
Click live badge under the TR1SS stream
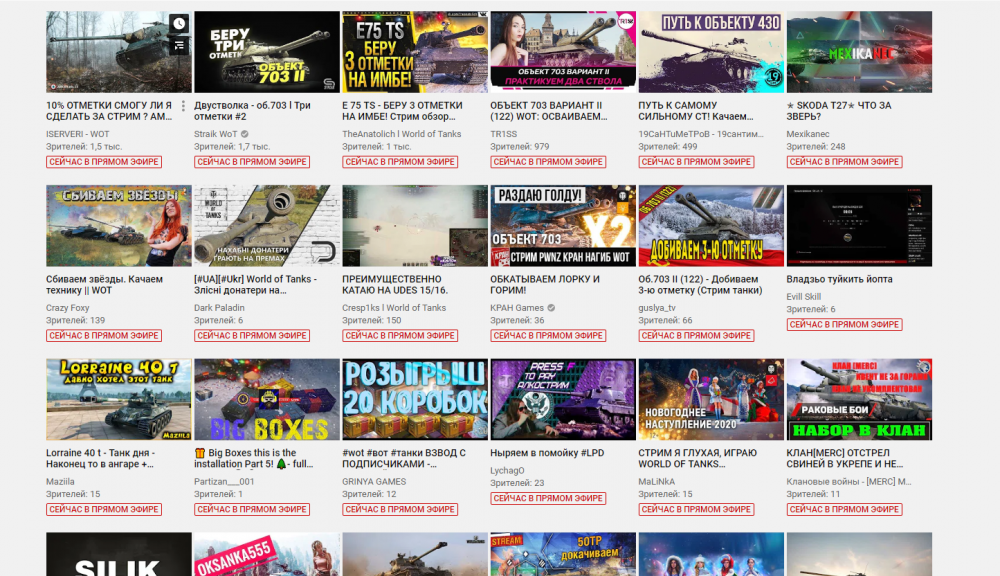coord(548,161)
